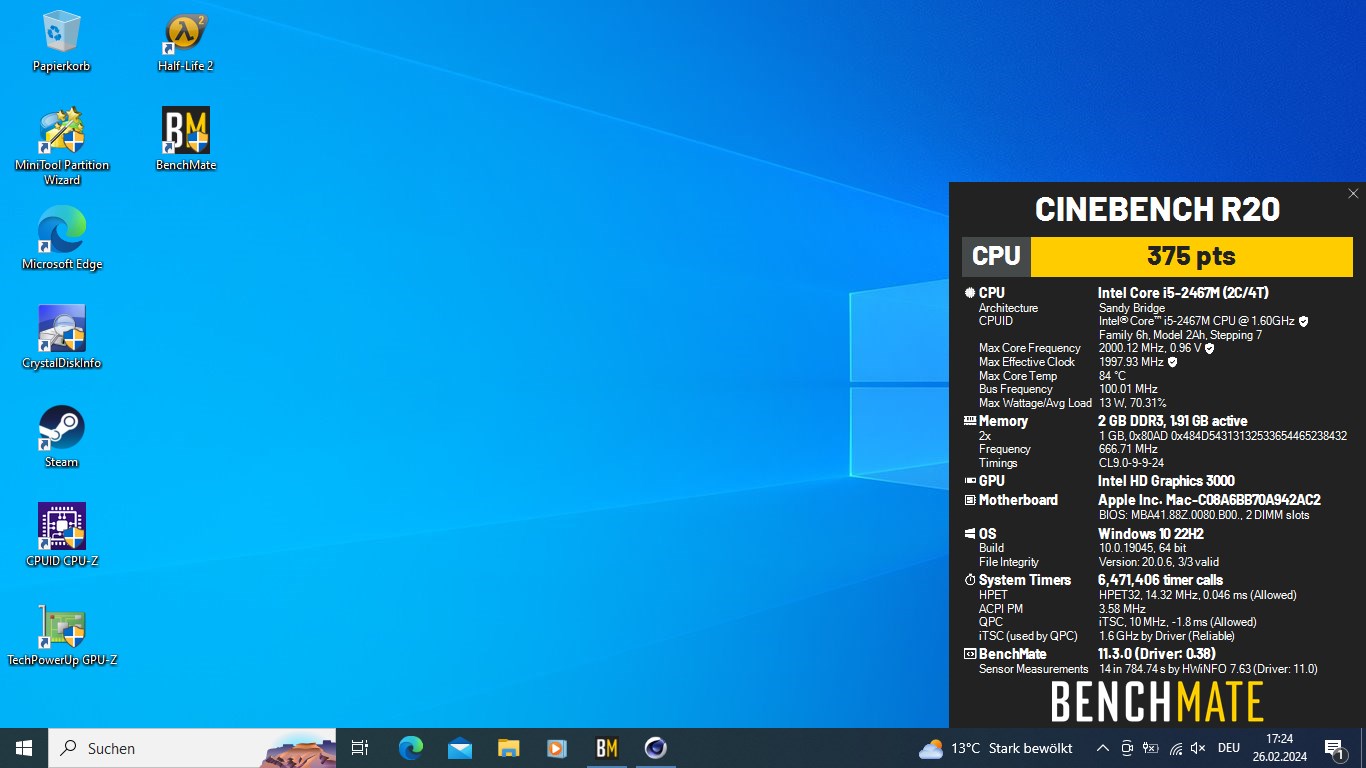Click the Sensor Measurements HWiNFO 7.63 line
The image size is (1366, 768).
click(x=1208, y=669)
